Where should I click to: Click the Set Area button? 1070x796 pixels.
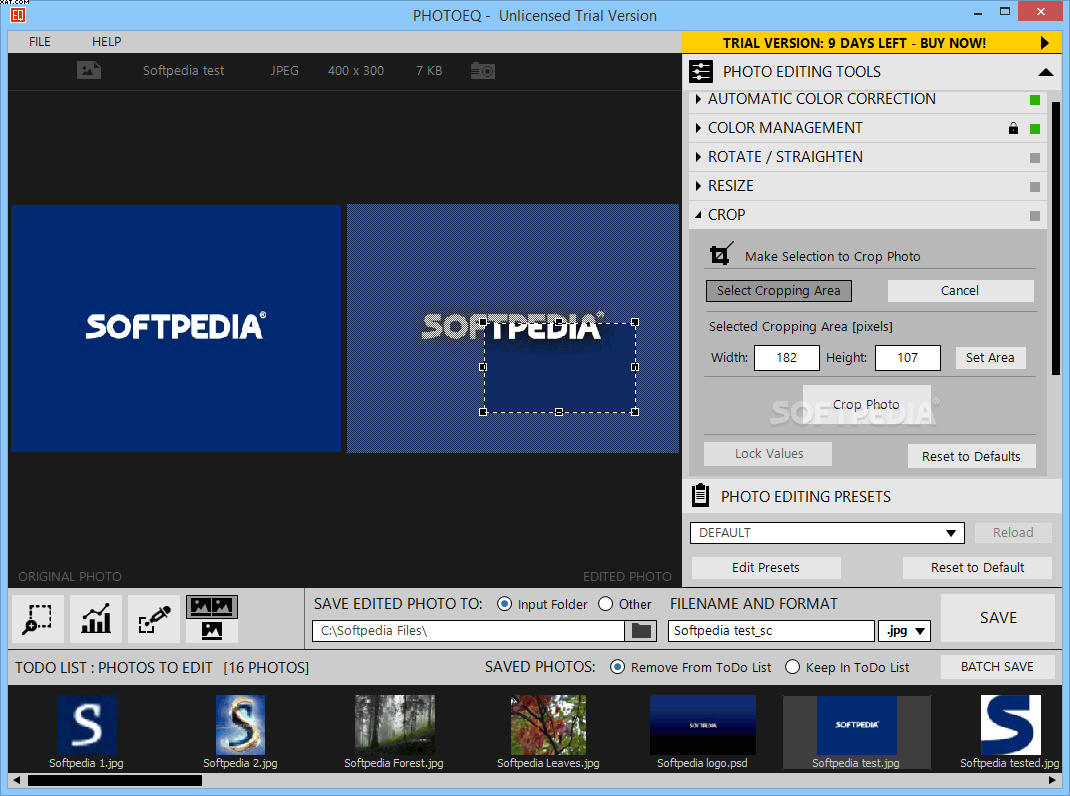point(990,358)
